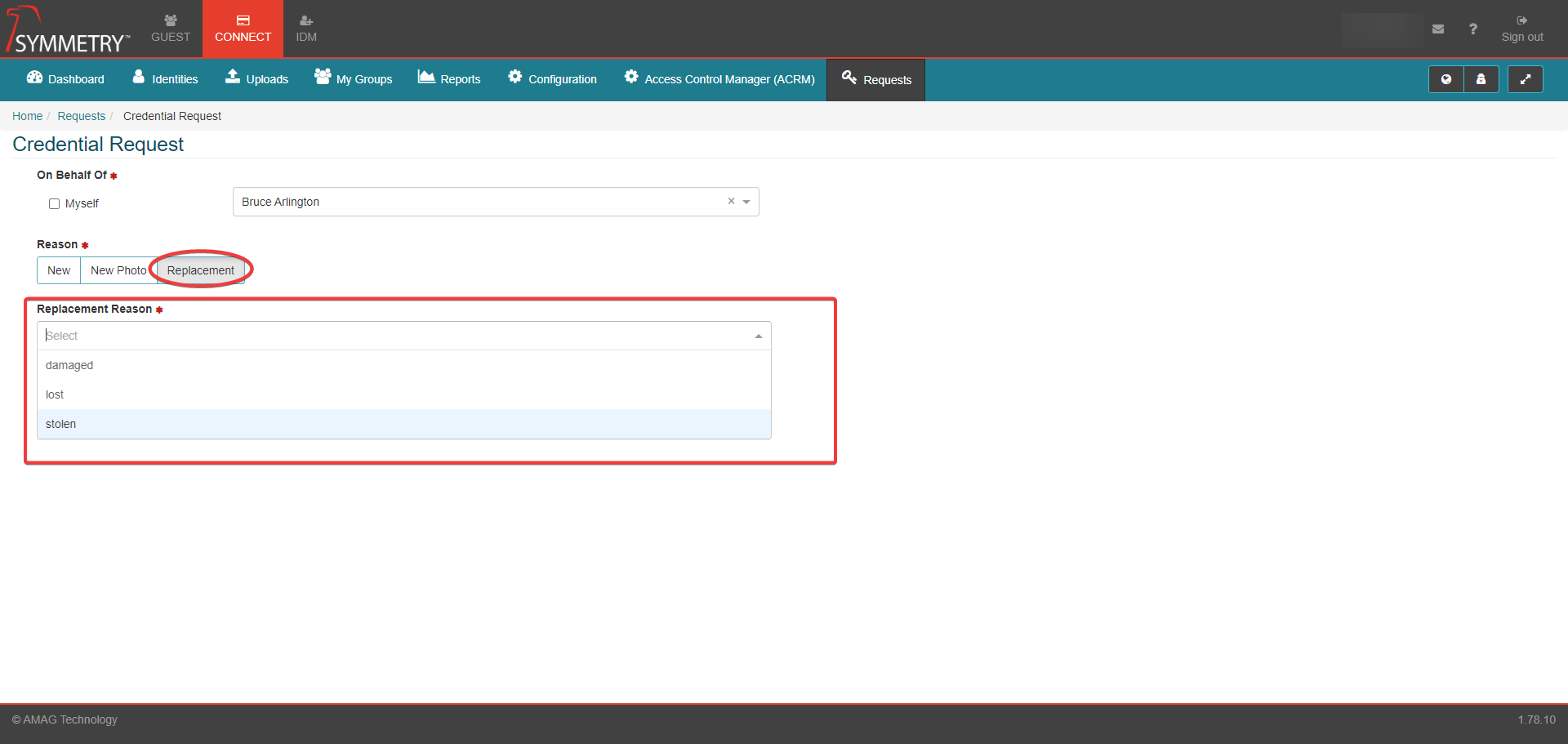1568x744 pixels.
Task: Click the lock icon button
Action: 1481,79
